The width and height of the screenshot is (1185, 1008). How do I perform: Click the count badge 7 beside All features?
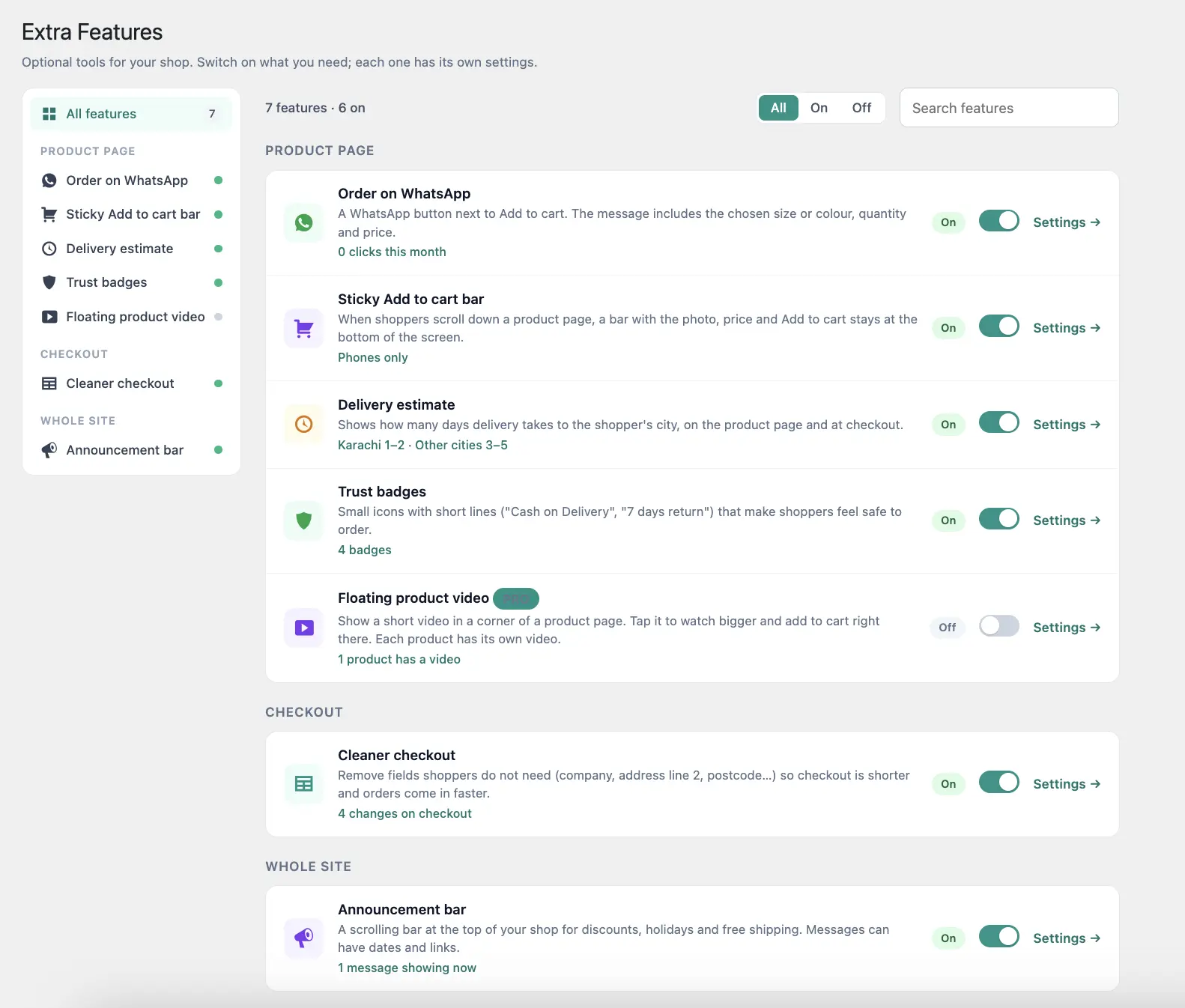pyautogui.click(x=212, y=114)
